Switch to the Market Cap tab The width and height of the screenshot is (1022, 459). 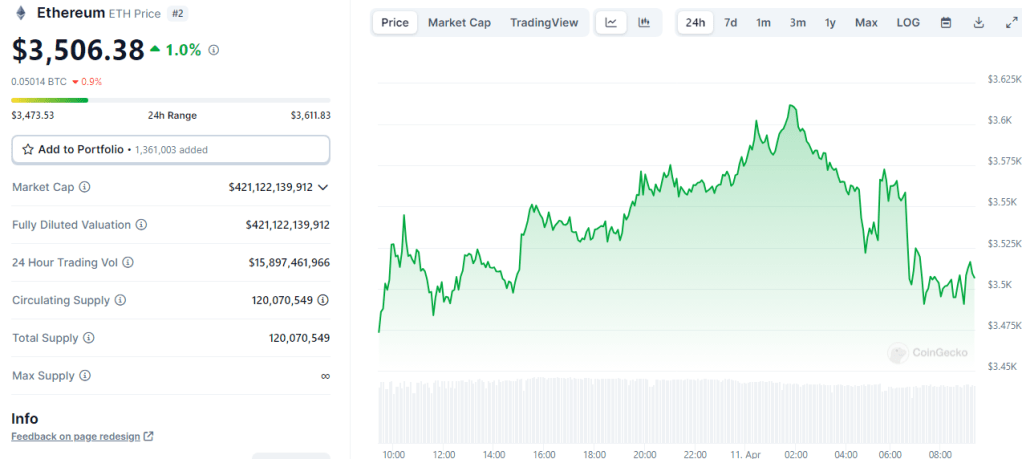point(459,23)
